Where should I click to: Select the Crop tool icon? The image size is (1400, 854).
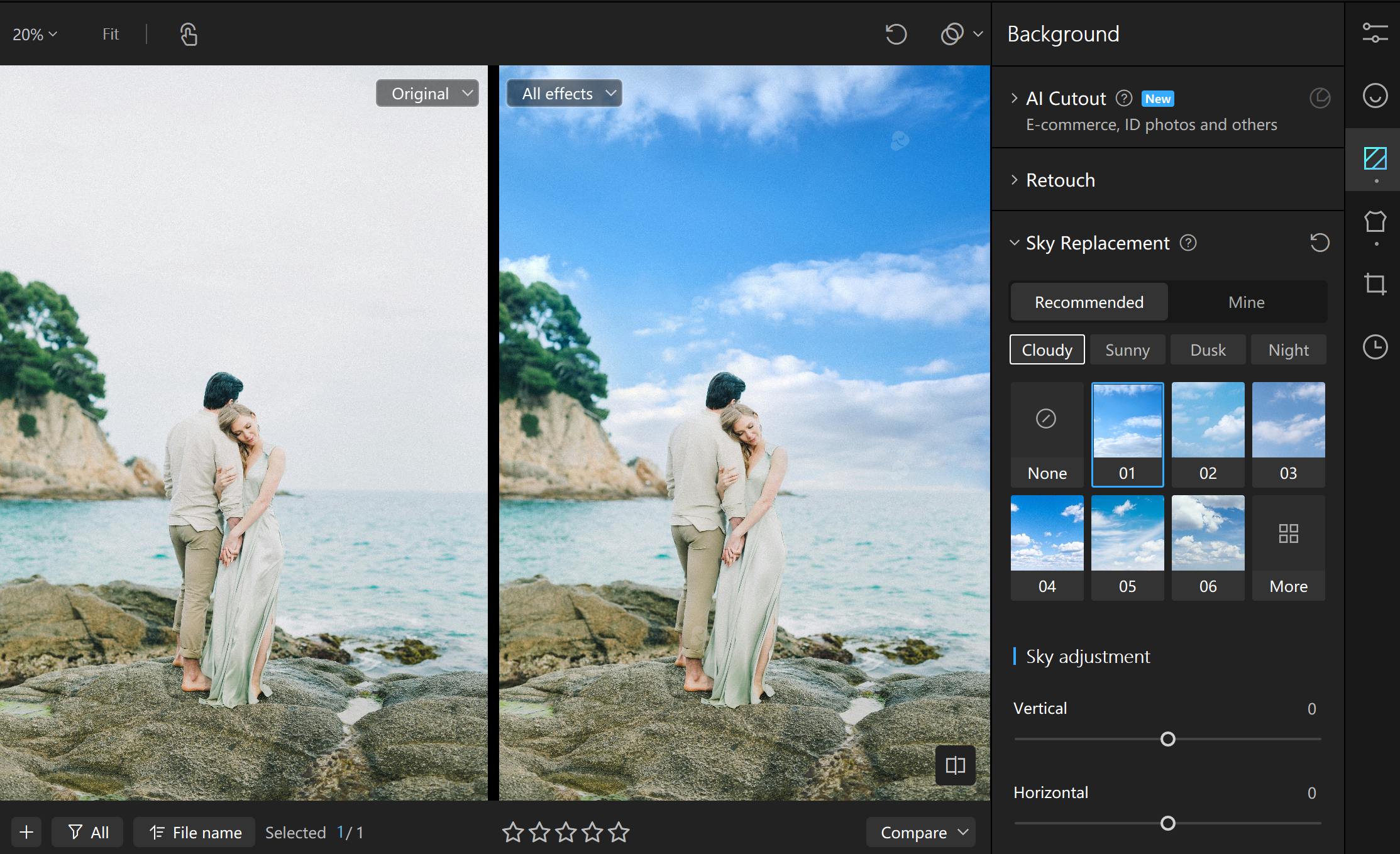pyautogui.click(x=1375, y=284)
